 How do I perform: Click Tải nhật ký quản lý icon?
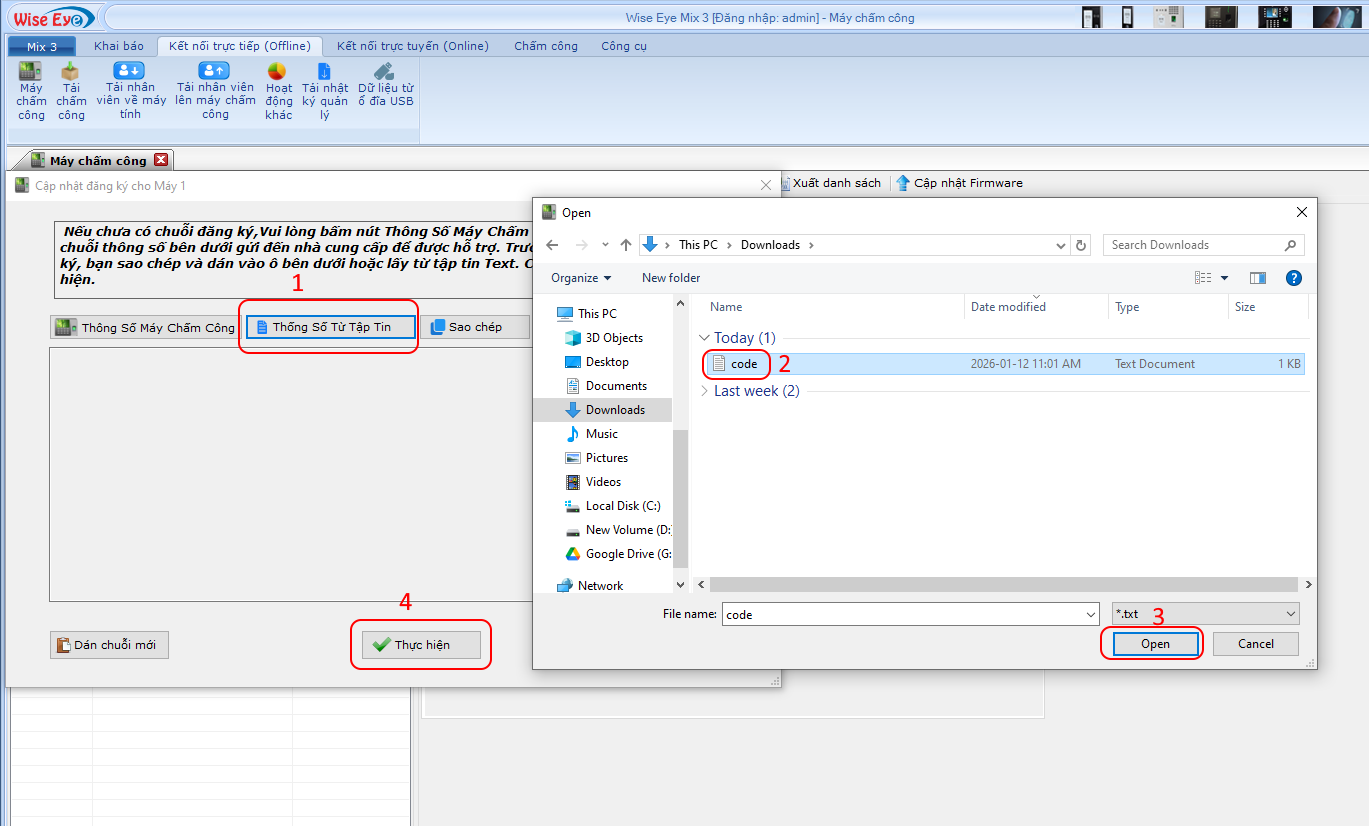point(325,72)
